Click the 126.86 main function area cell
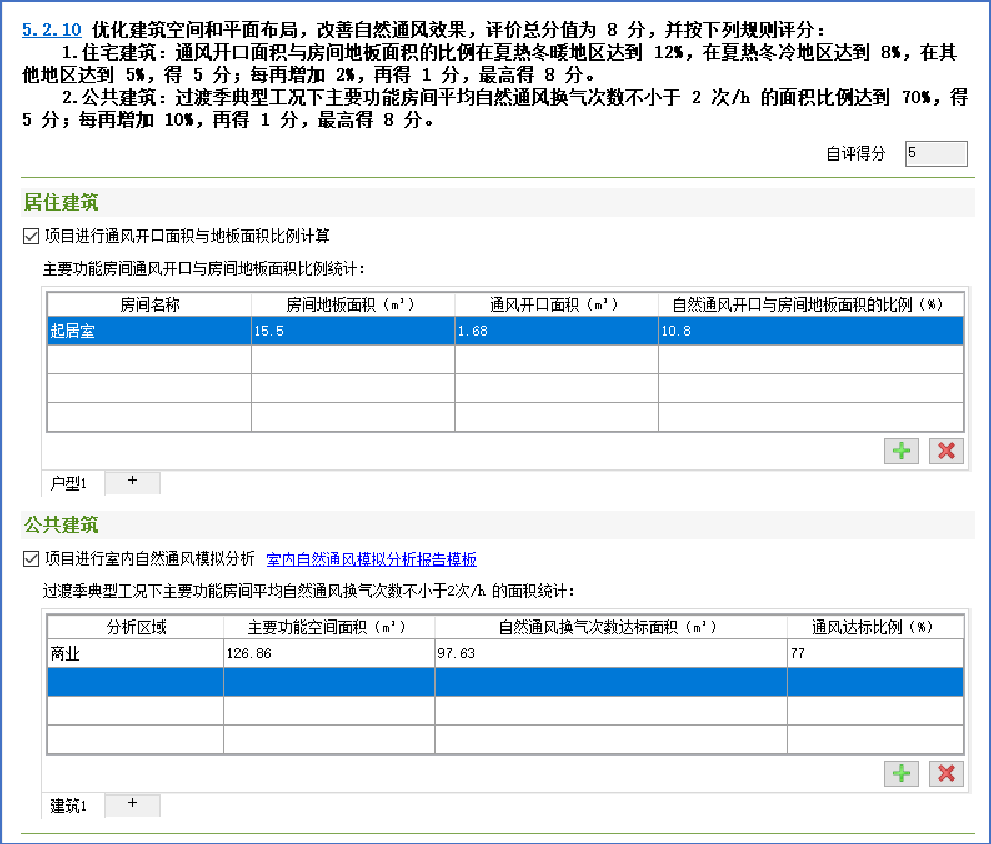The width and height of the screenshot is (991, 844). (328, 654)
